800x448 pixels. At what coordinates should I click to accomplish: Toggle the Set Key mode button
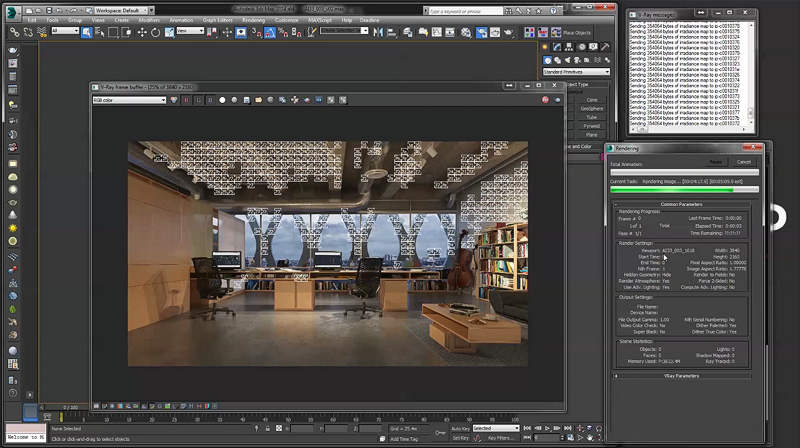[460, 438]
